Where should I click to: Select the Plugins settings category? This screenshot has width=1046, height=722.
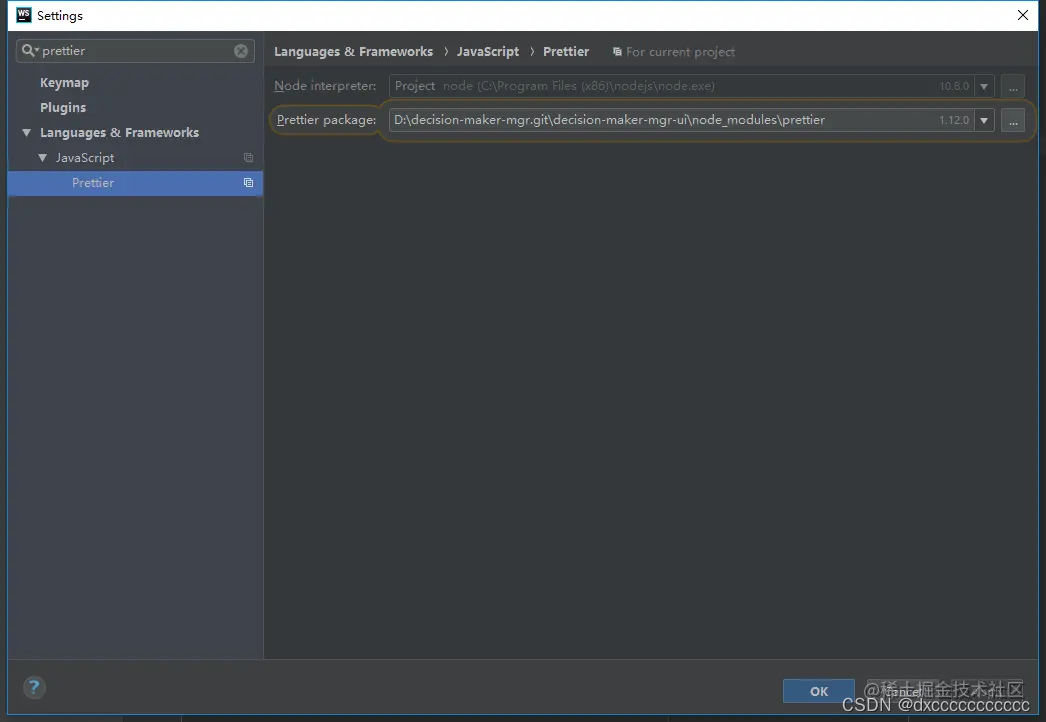point(63,107)
